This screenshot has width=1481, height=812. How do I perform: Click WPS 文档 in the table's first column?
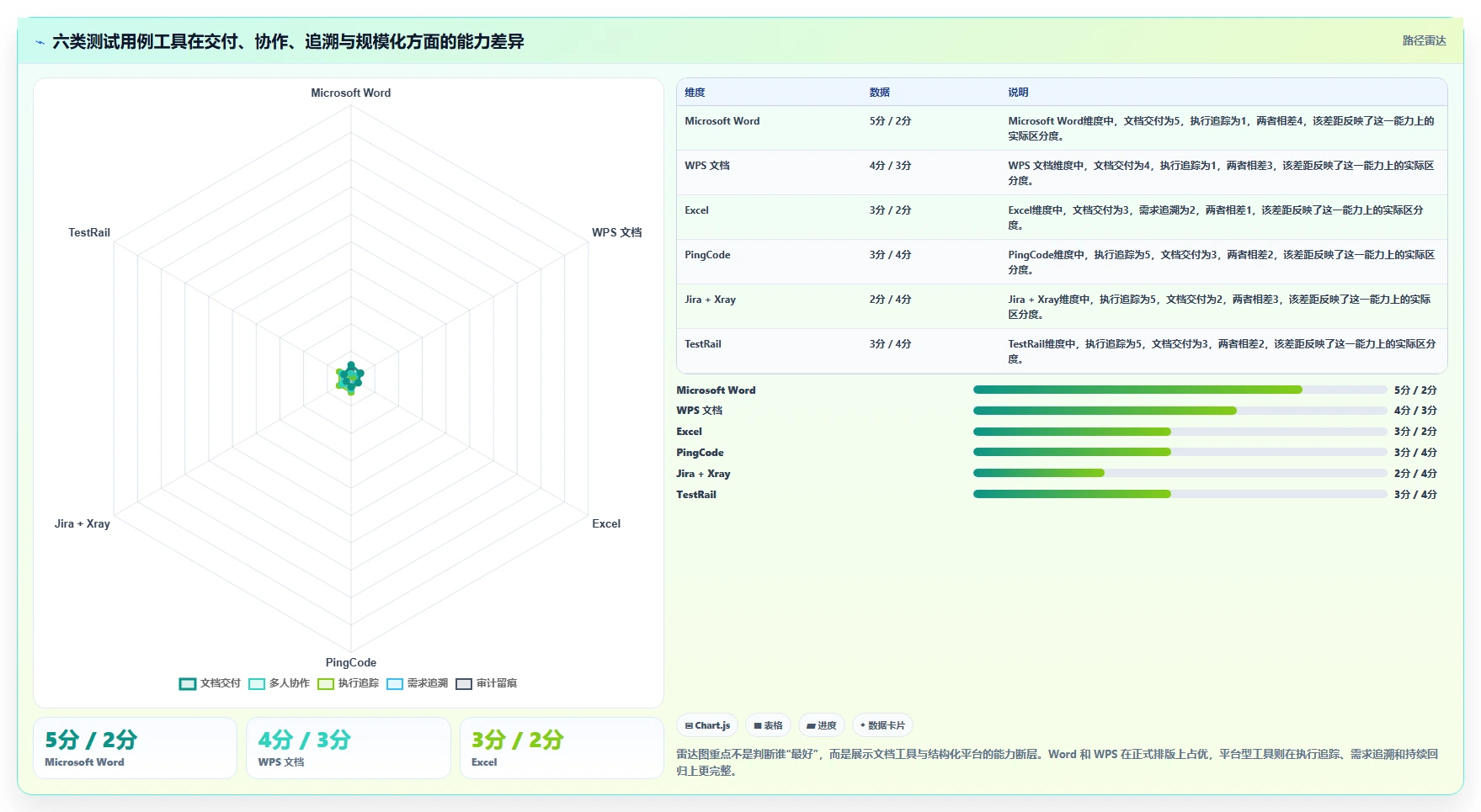click(707, 166)
